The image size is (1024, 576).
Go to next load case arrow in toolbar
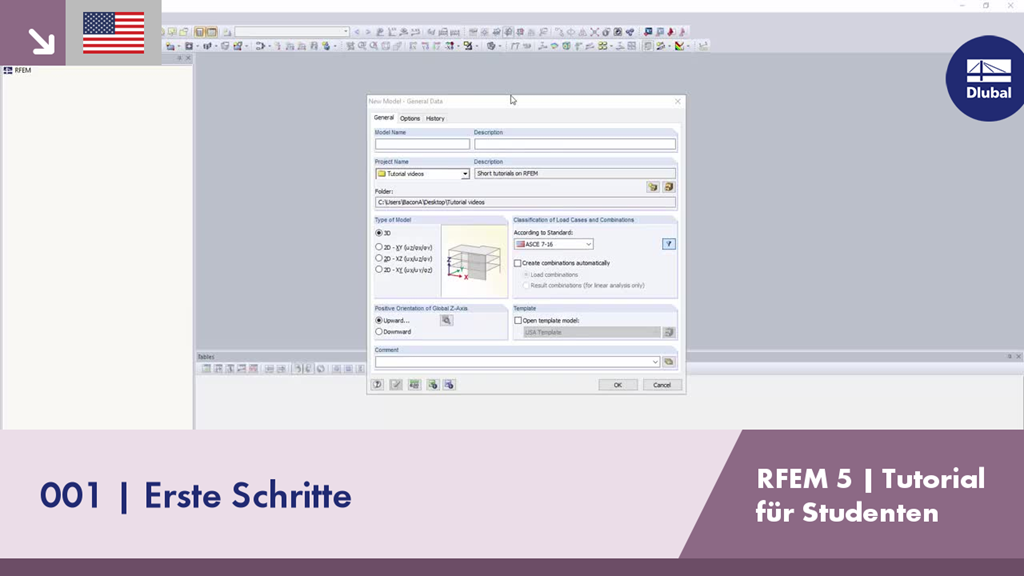pos(368,31)
